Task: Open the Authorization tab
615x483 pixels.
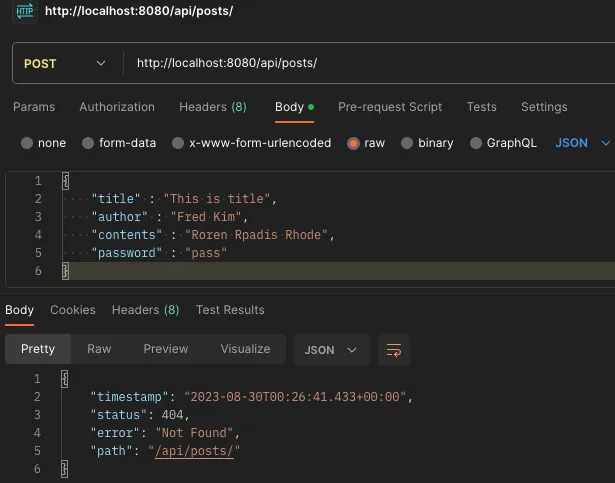Action: [x=117, y=107]
